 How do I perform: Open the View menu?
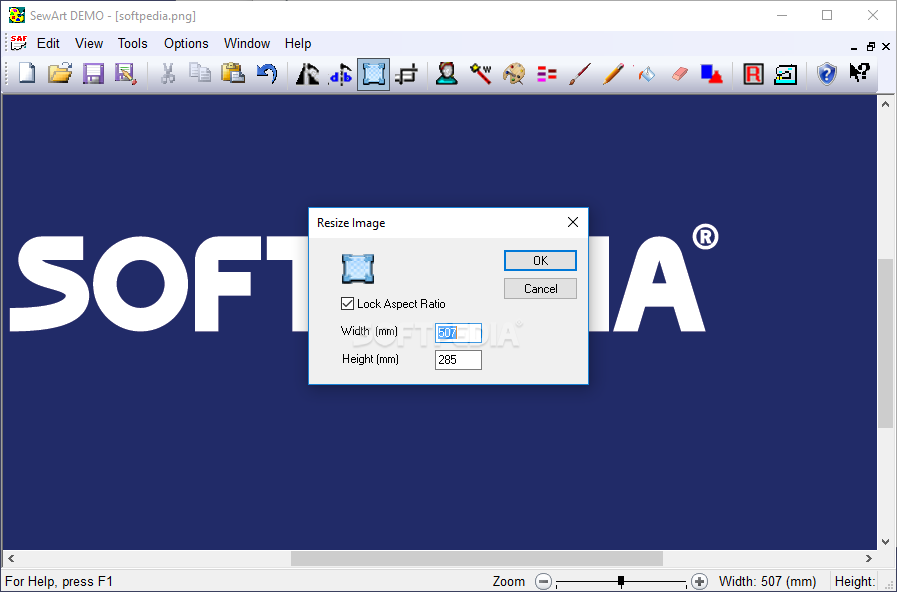tap(89, 43)
